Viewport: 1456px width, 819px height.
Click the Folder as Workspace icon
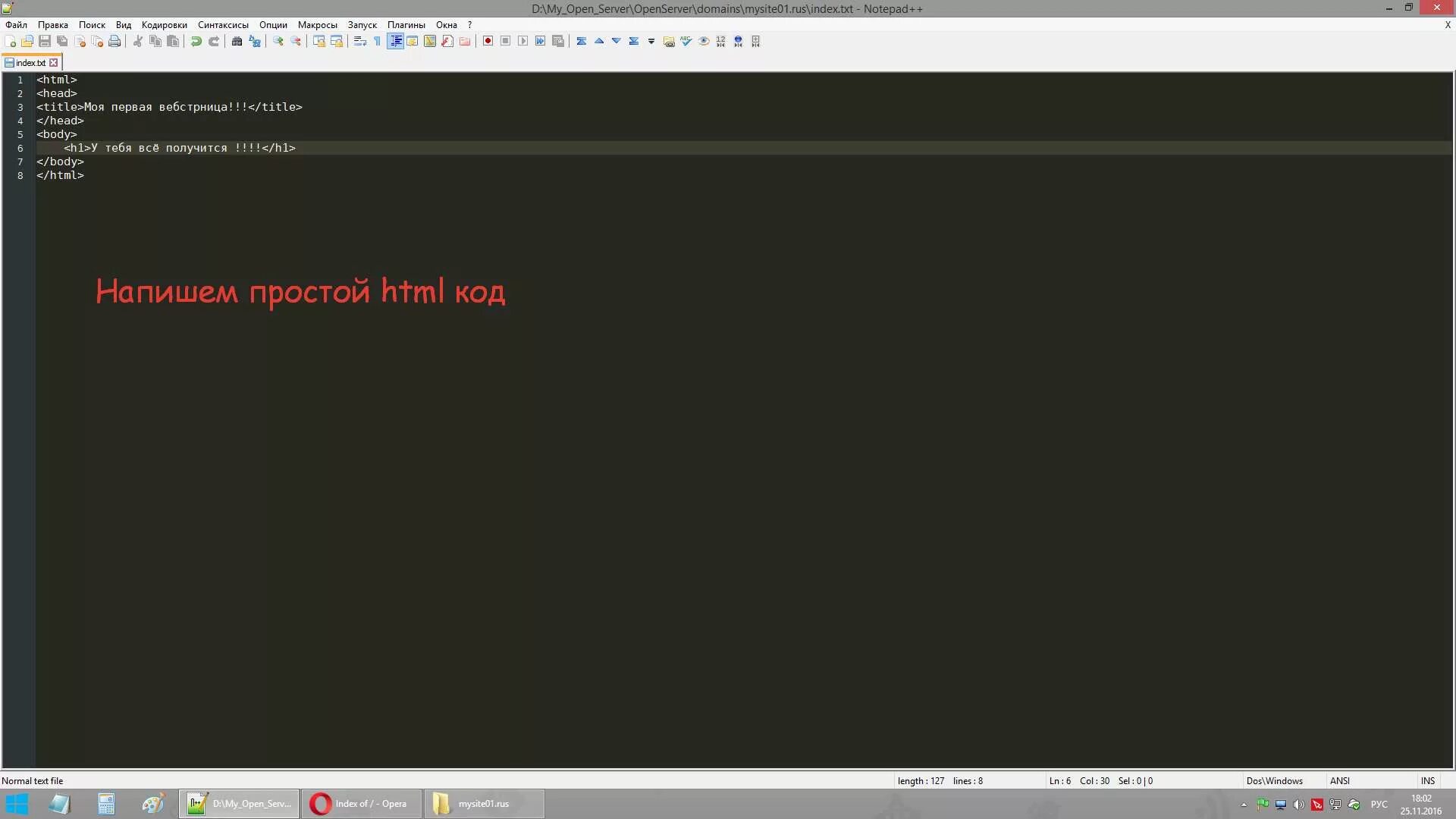pos(465,41)
